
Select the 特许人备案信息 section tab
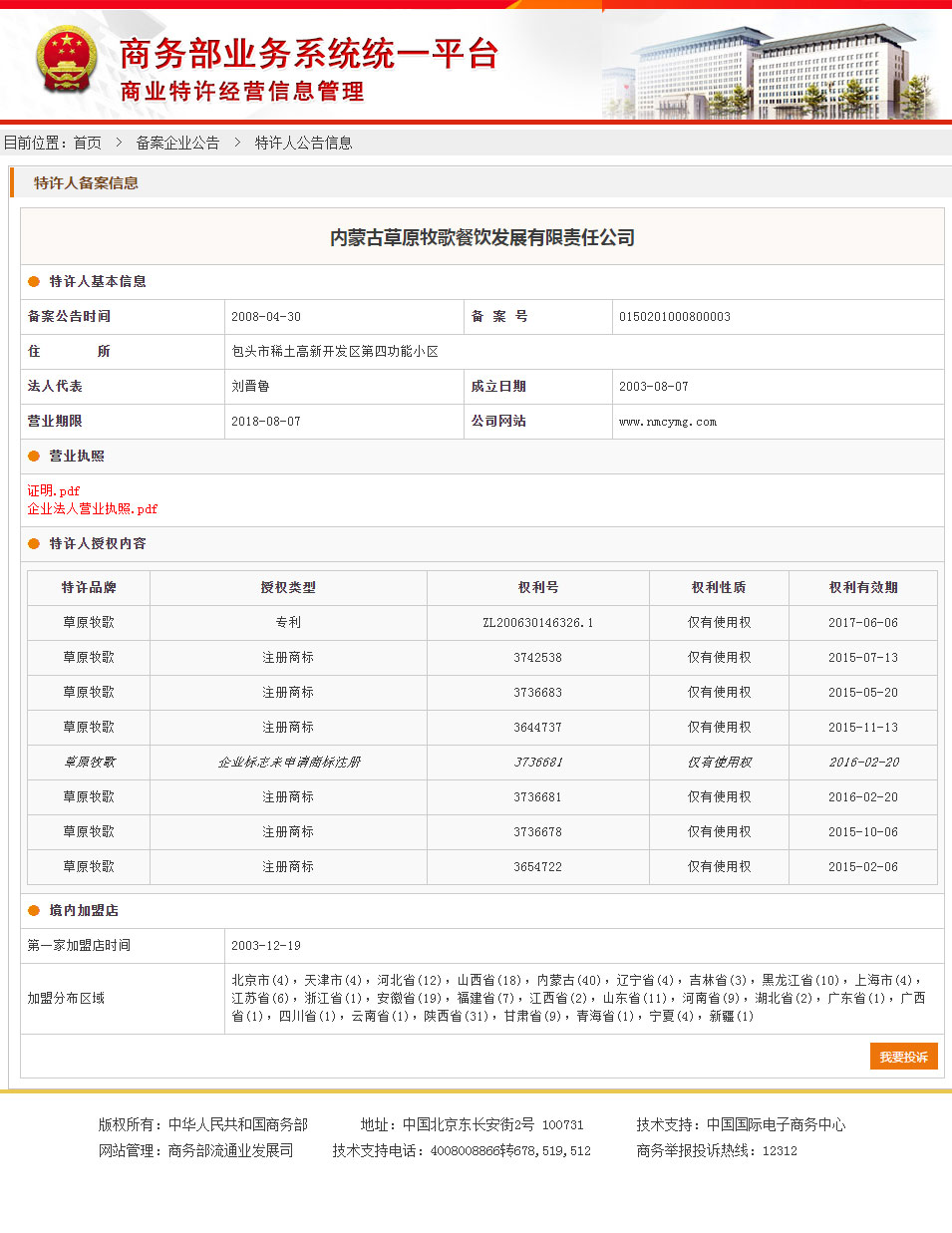pyautogui.click(x=86, y=182)
